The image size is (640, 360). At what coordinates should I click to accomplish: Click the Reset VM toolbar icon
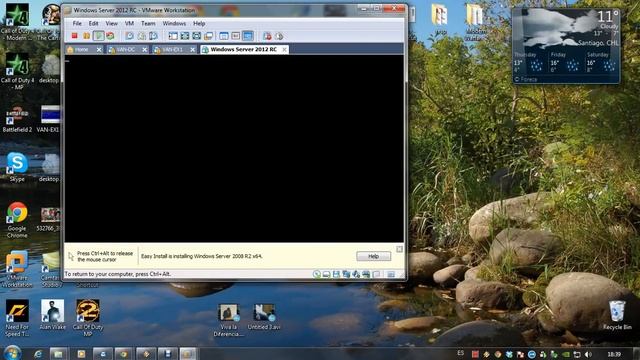point(110,36)
